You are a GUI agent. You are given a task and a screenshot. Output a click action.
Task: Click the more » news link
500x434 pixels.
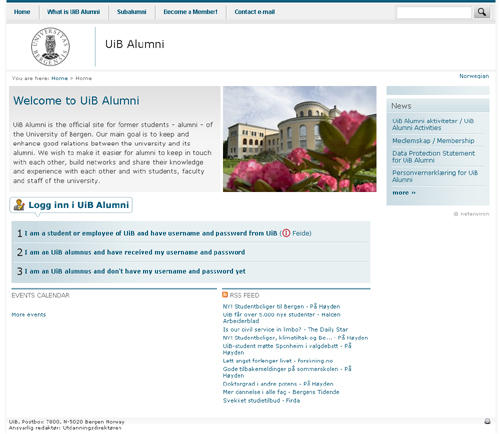404,193
